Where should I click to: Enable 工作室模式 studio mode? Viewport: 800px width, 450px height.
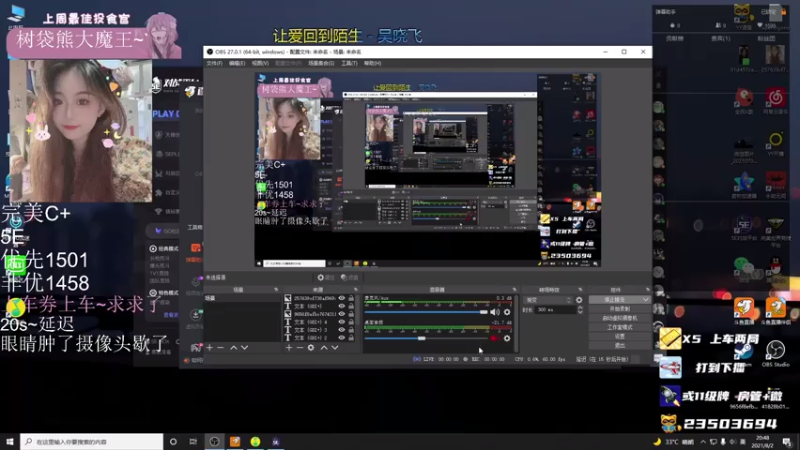(x=619, y=327)
